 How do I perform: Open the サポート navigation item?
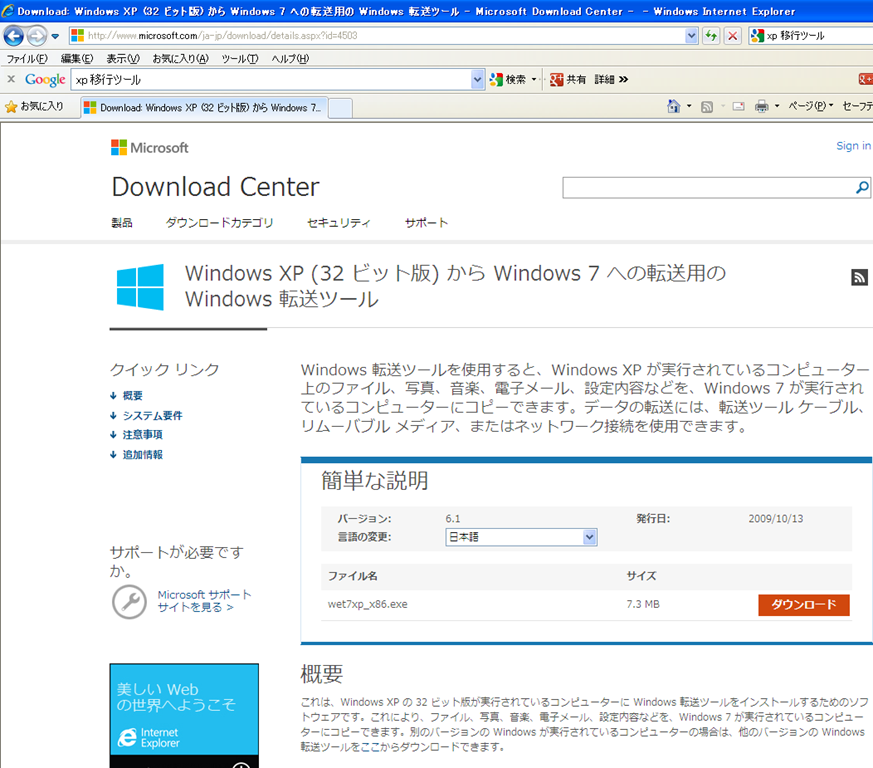coord(426,223)
